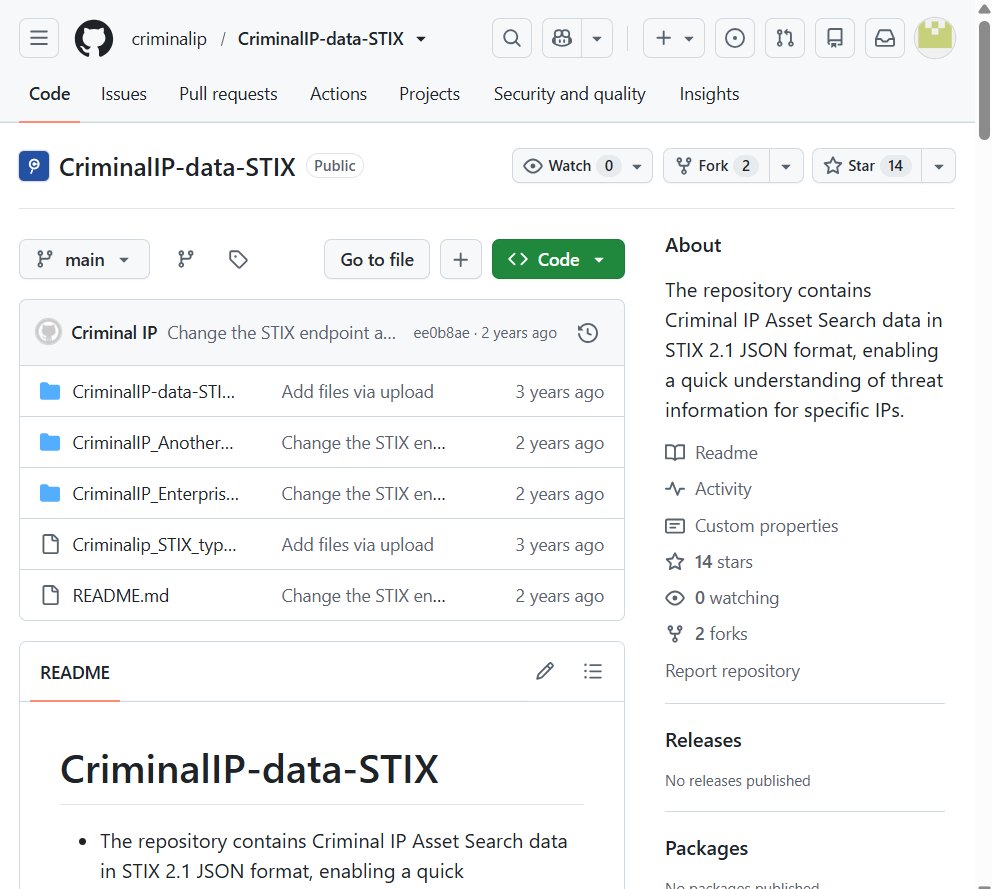Open the README.md file

point(120,595)
